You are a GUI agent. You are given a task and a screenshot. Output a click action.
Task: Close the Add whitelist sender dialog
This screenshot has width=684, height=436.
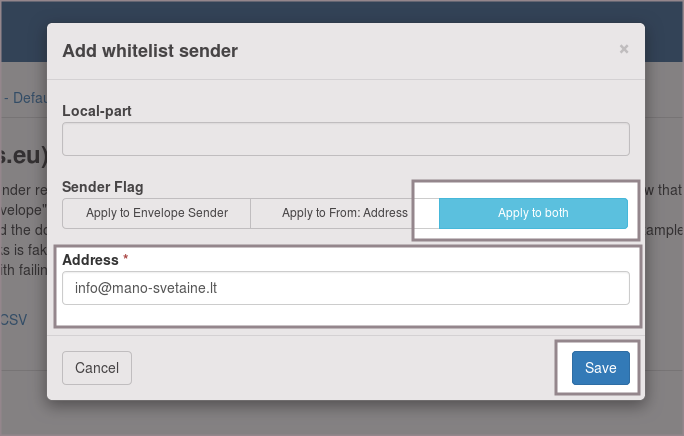tap(624, 48)
